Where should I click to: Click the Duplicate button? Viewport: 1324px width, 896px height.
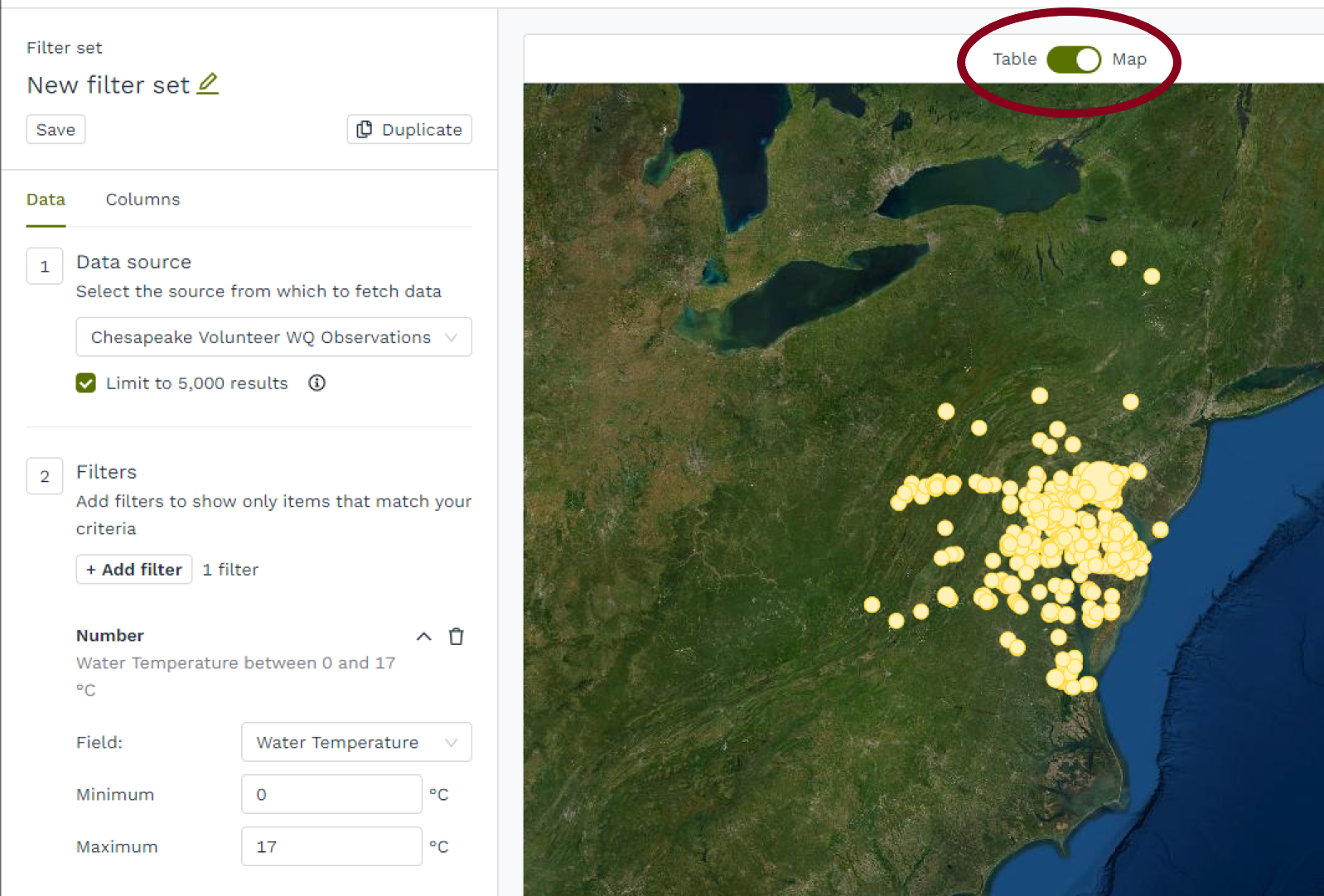[x=409, y=130]
